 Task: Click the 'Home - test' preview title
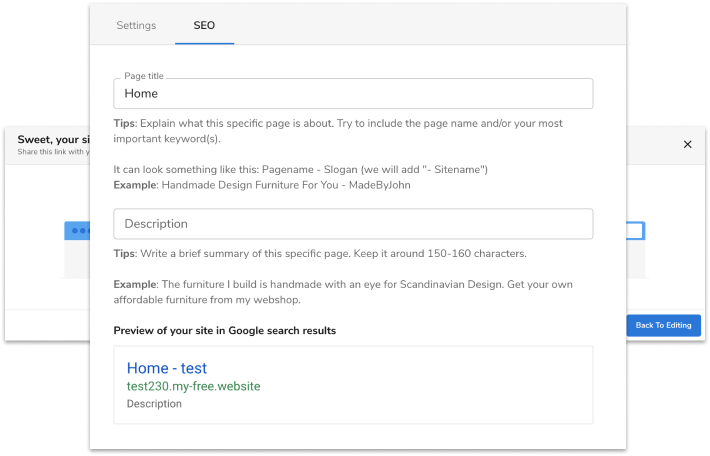(167, 369)
